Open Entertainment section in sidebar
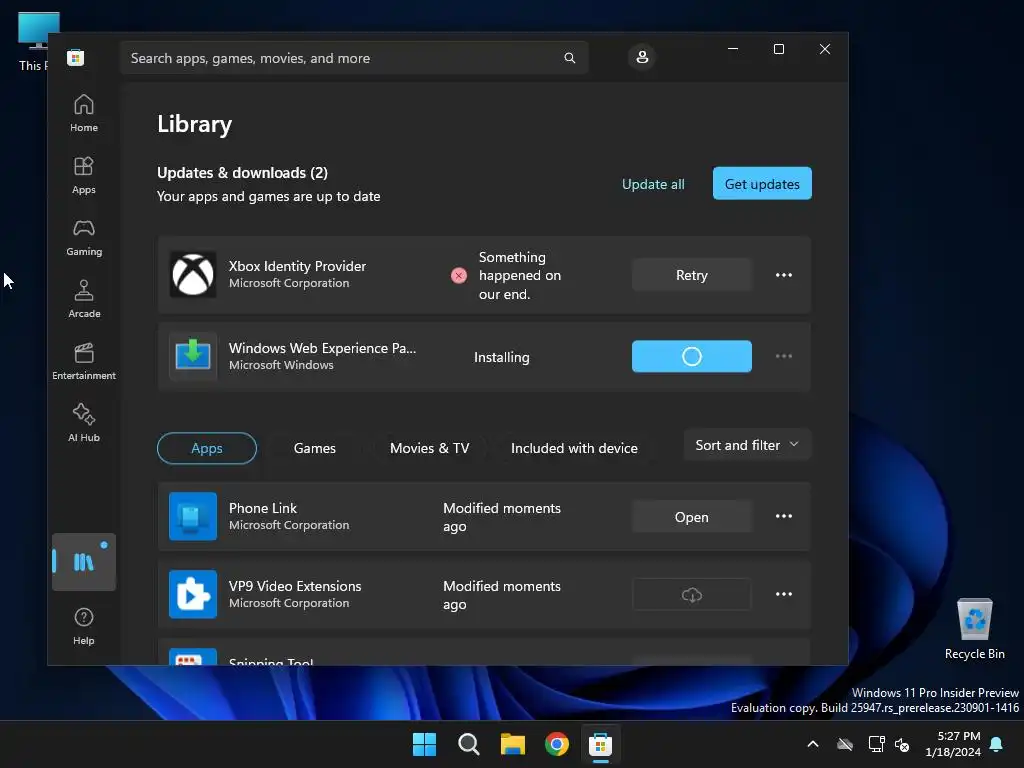1024x768 pixels. pos(84,361)
